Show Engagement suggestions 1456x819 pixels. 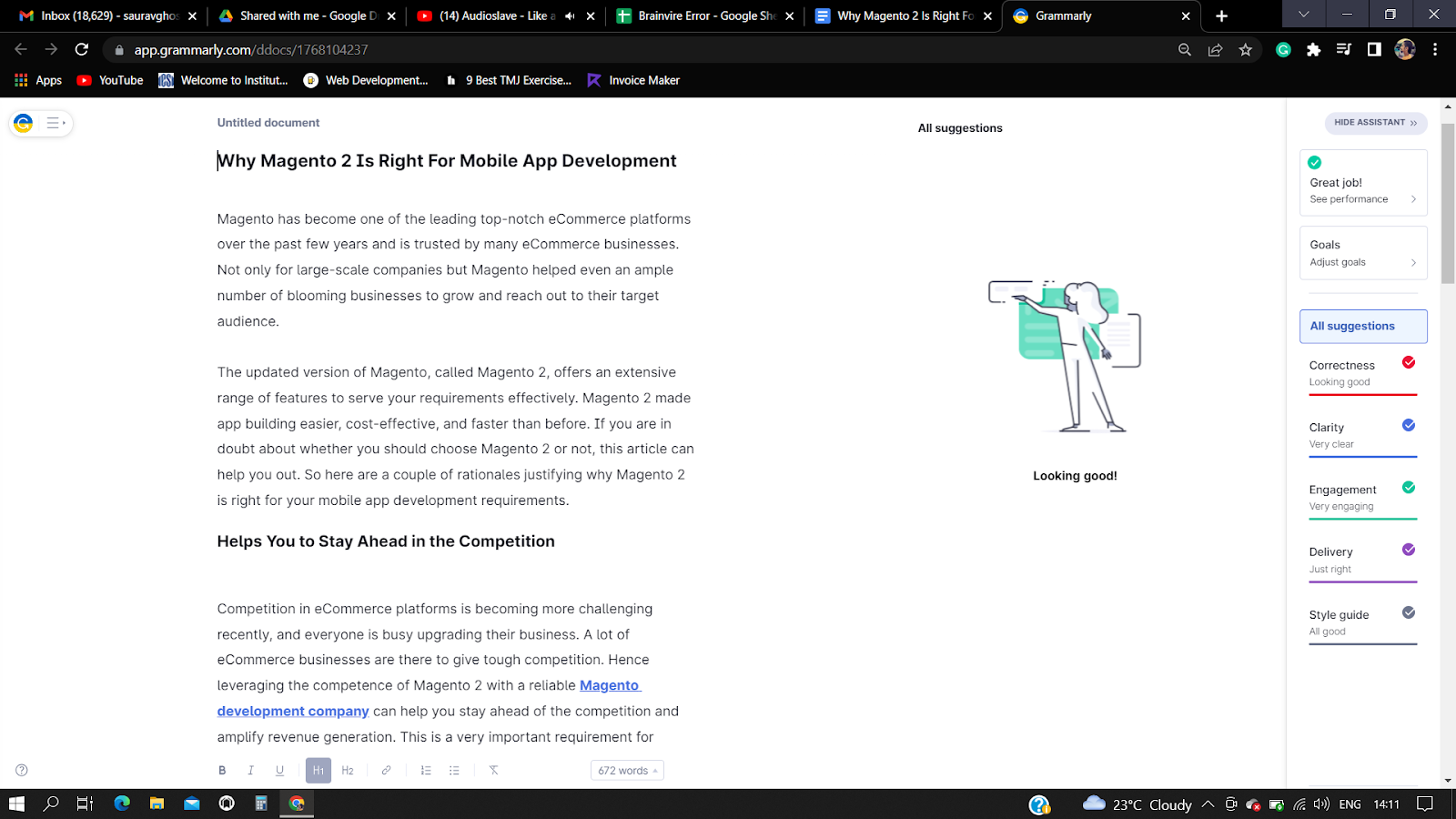click(1363, 499)
